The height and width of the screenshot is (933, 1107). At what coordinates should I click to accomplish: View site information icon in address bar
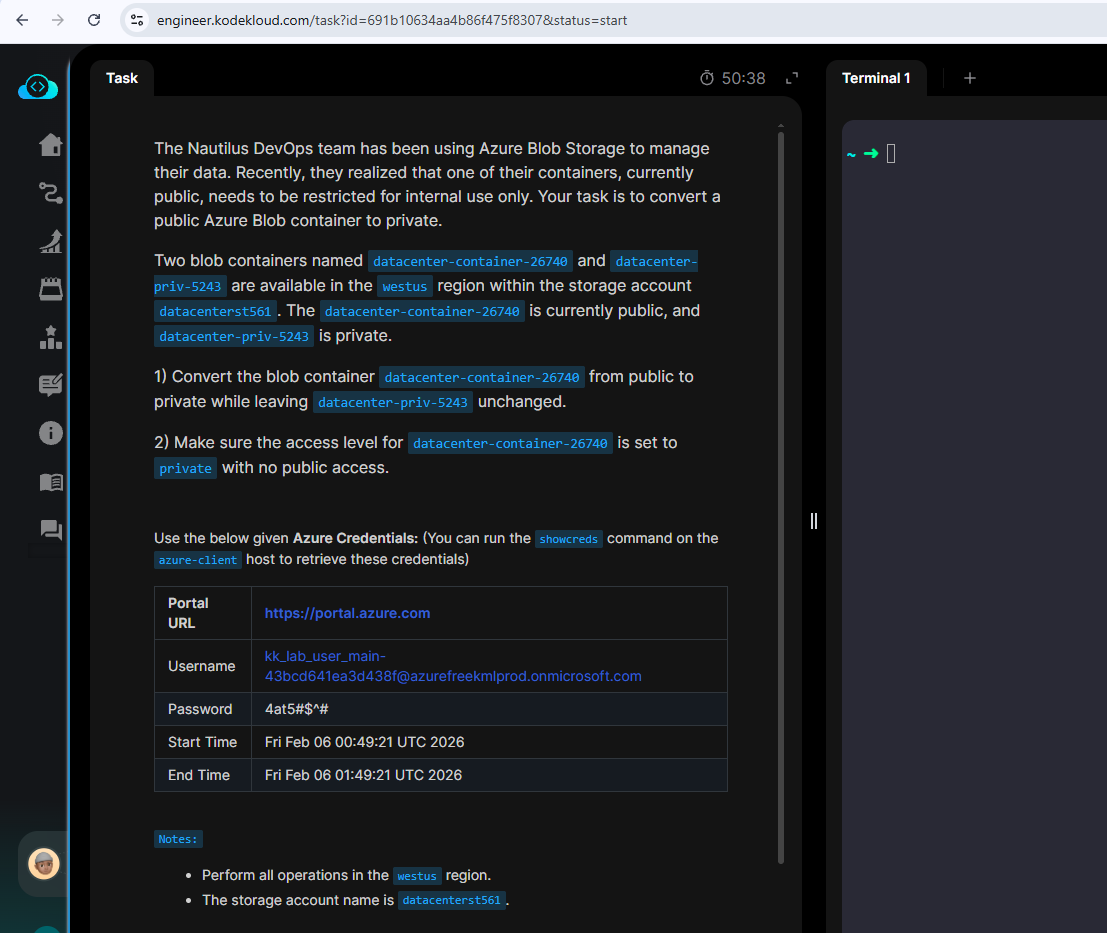137,20
